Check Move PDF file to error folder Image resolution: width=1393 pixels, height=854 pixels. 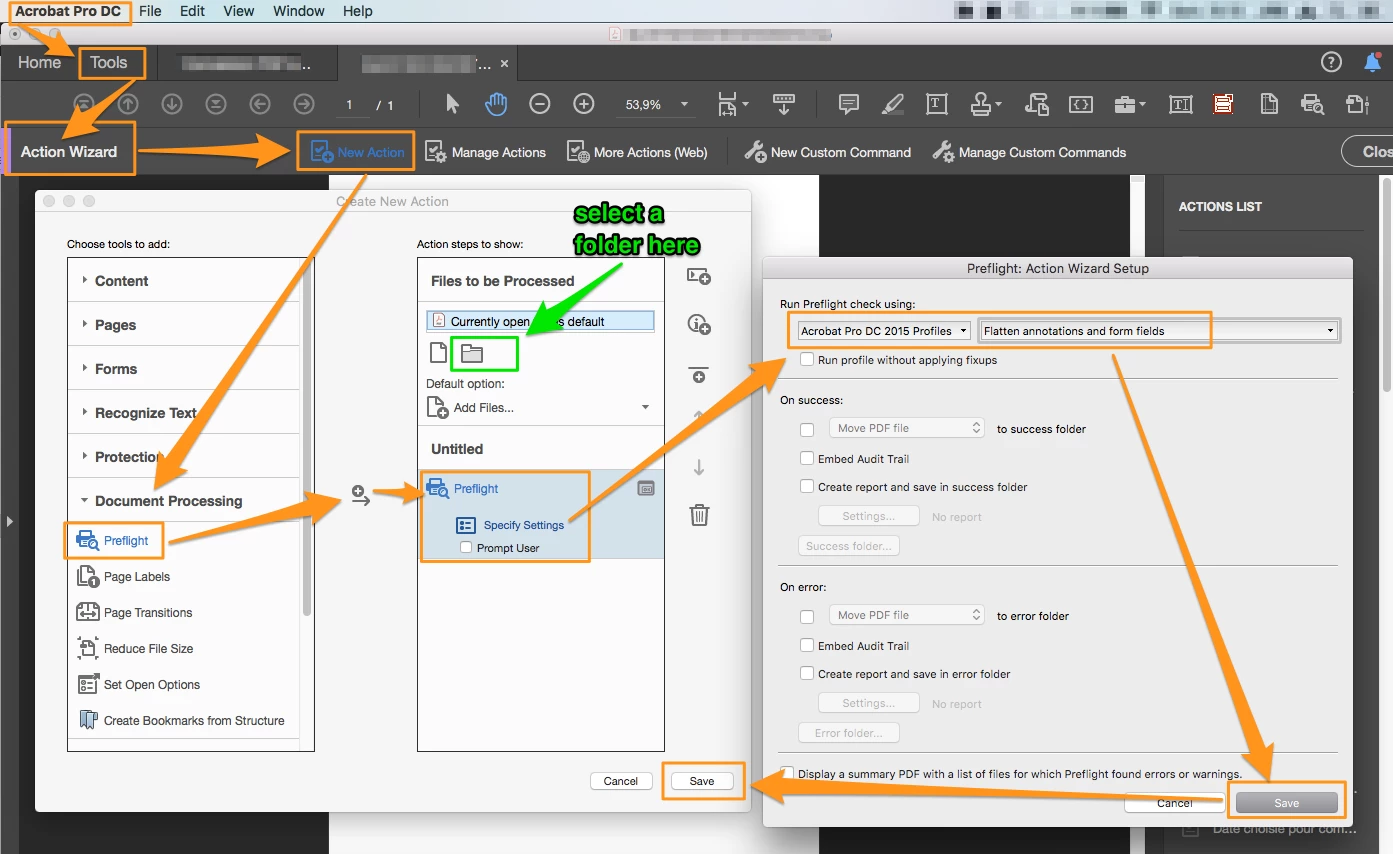click(x=807, y=616)
